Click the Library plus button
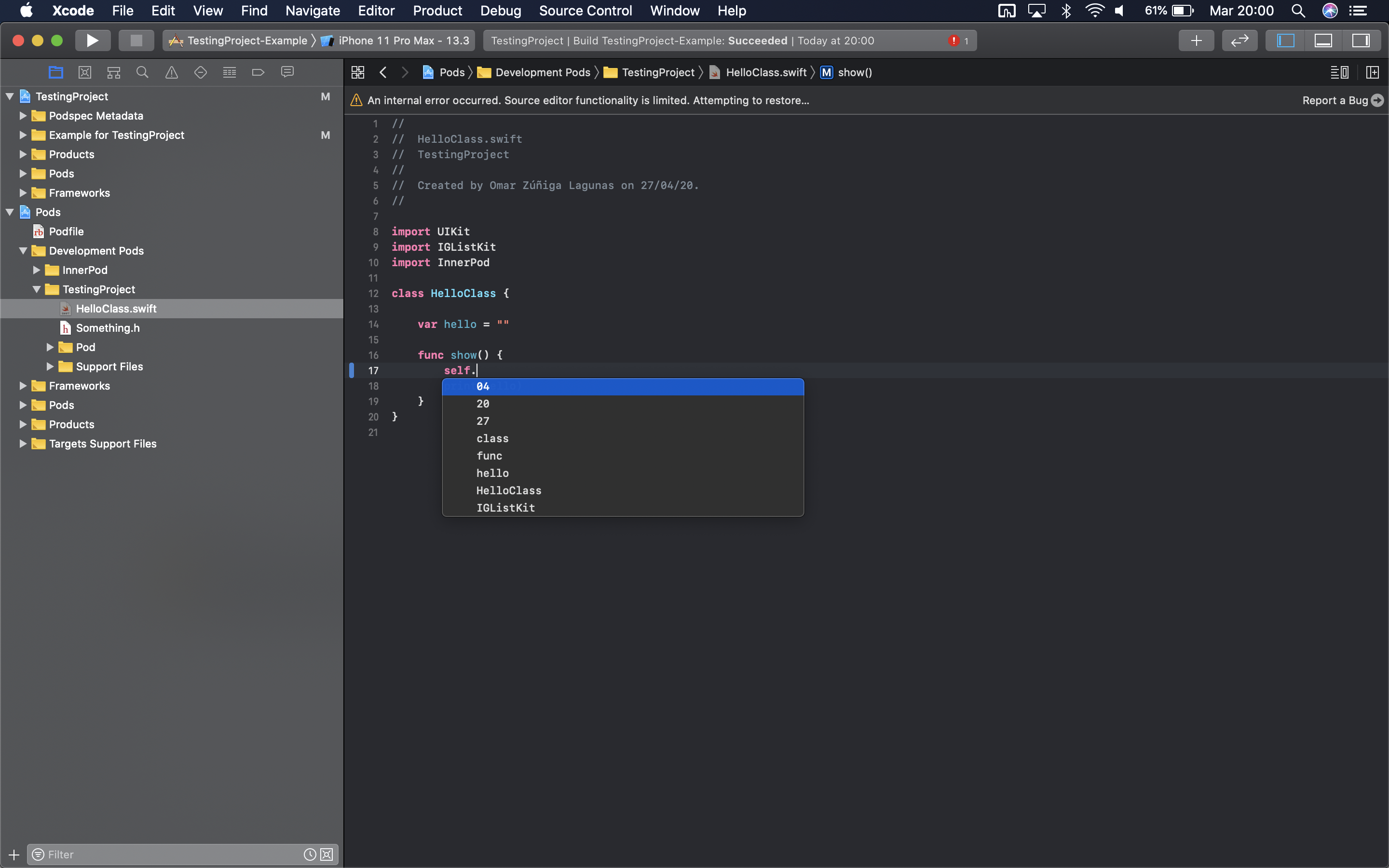 click(1196, 41)
